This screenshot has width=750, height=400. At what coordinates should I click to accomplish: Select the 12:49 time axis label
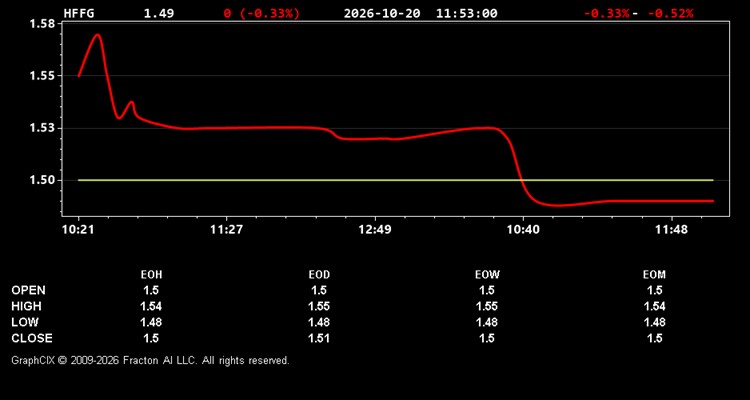pyautogui.click(x=375, y=230)
